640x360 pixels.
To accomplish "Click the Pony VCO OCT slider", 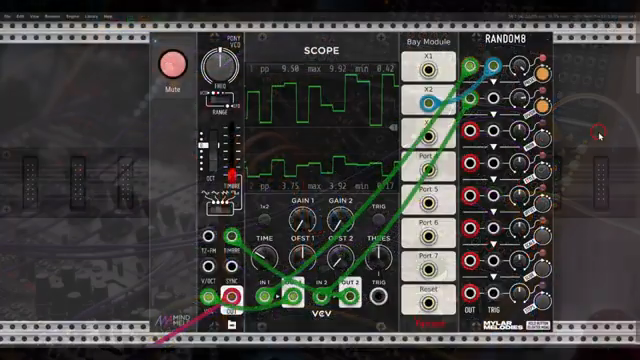I will (x=213, y=151).
